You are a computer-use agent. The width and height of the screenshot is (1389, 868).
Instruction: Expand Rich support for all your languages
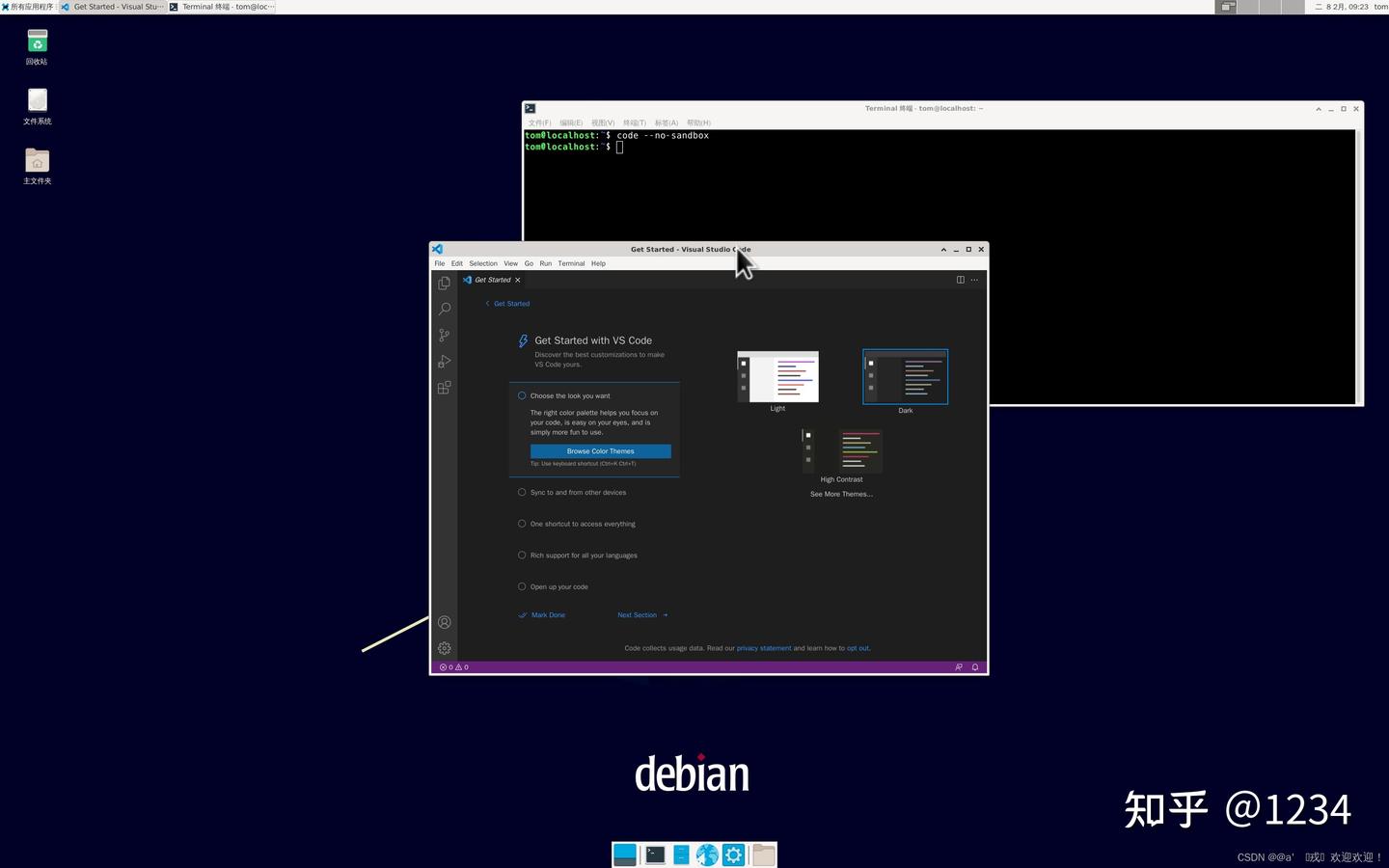point(584,555)
